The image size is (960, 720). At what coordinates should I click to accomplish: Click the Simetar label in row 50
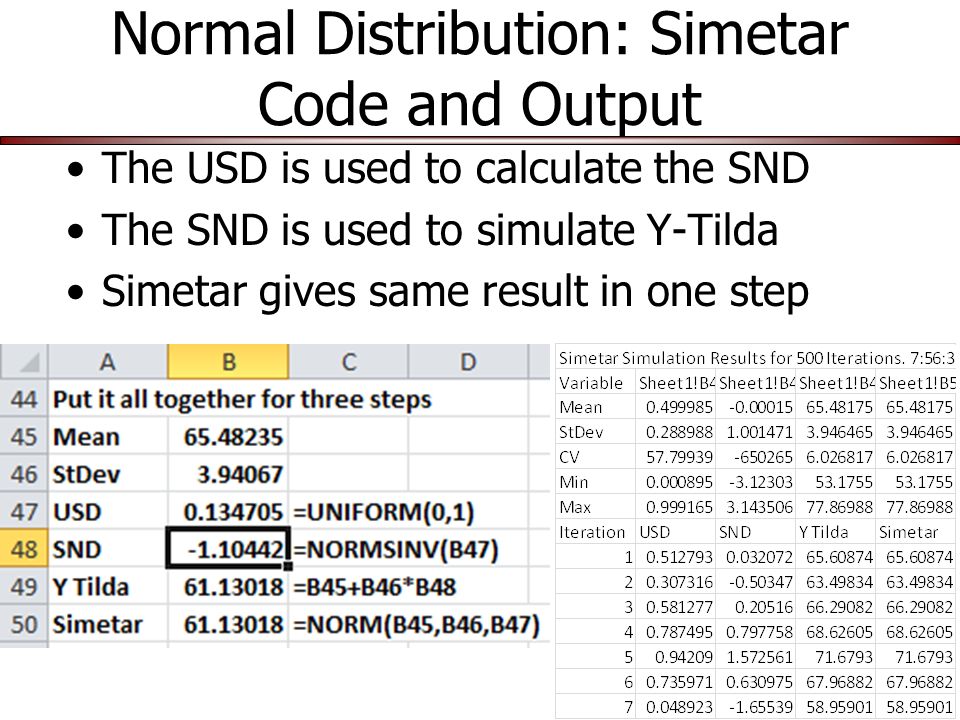97,624
